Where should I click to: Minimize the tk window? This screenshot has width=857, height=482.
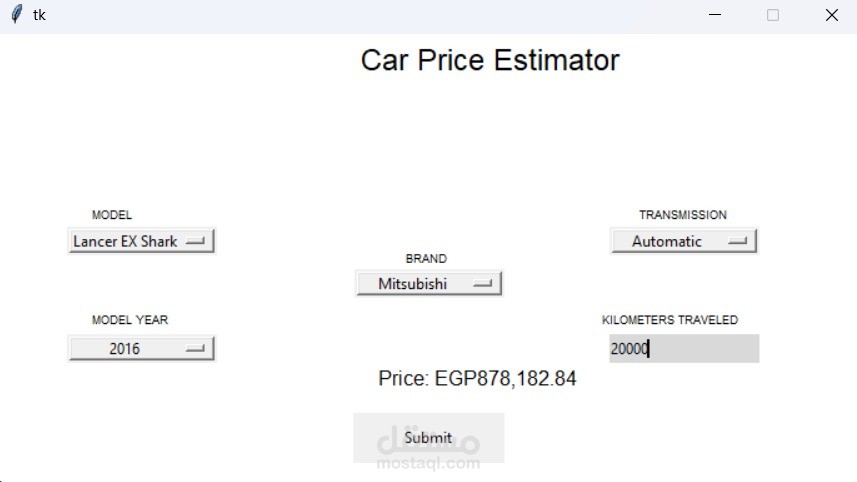point(715,15)
